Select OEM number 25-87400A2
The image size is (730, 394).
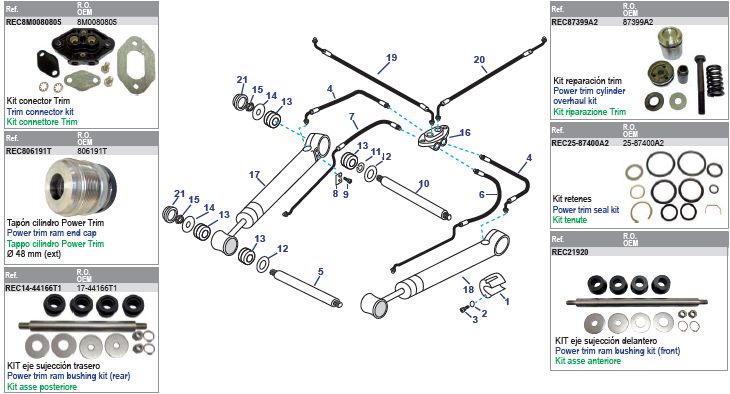[x=643, y=143]
